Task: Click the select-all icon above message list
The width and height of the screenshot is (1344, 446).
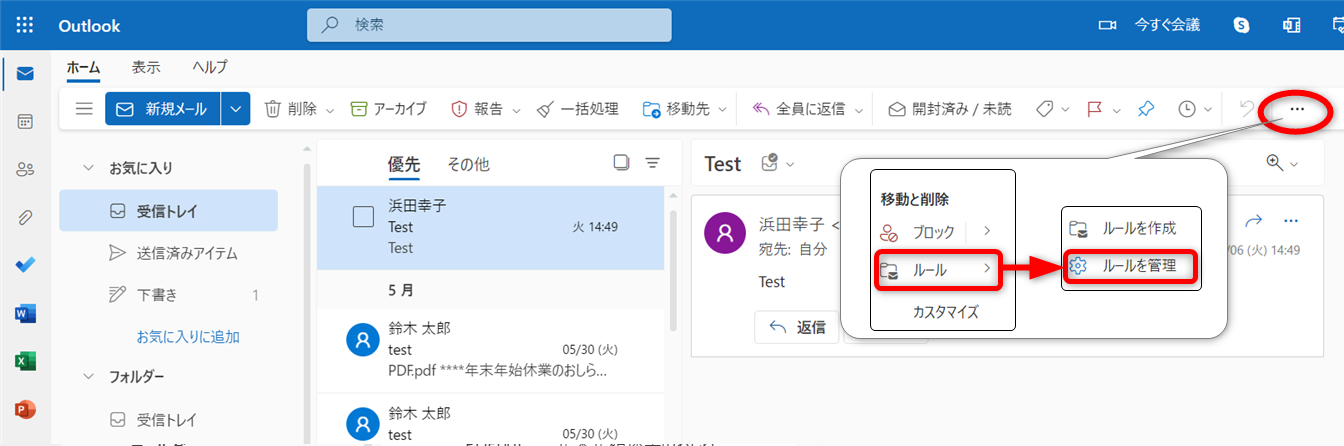Action: [x=620, y=163]
